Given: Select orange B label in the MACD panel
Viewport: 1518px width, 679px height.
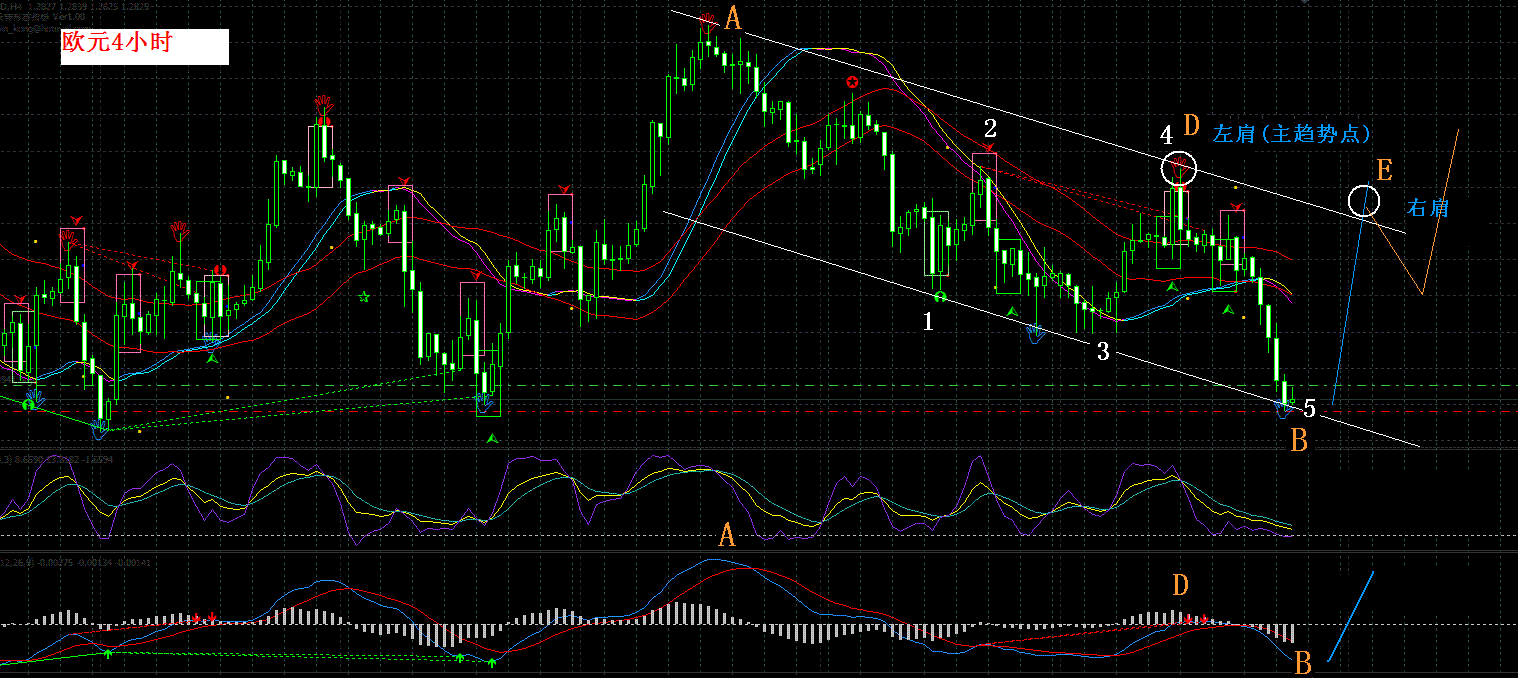Looking at the screenshot, I should (x=1303, y=662).
